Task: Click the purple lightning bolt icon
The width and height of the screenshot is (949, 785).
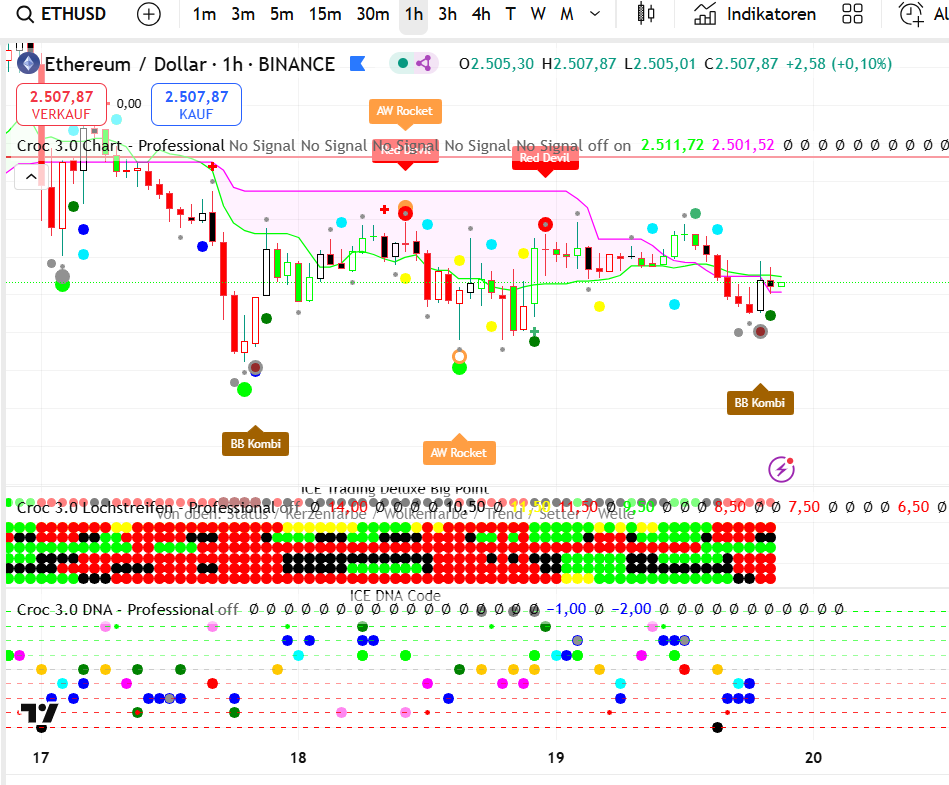Action: 781,468
